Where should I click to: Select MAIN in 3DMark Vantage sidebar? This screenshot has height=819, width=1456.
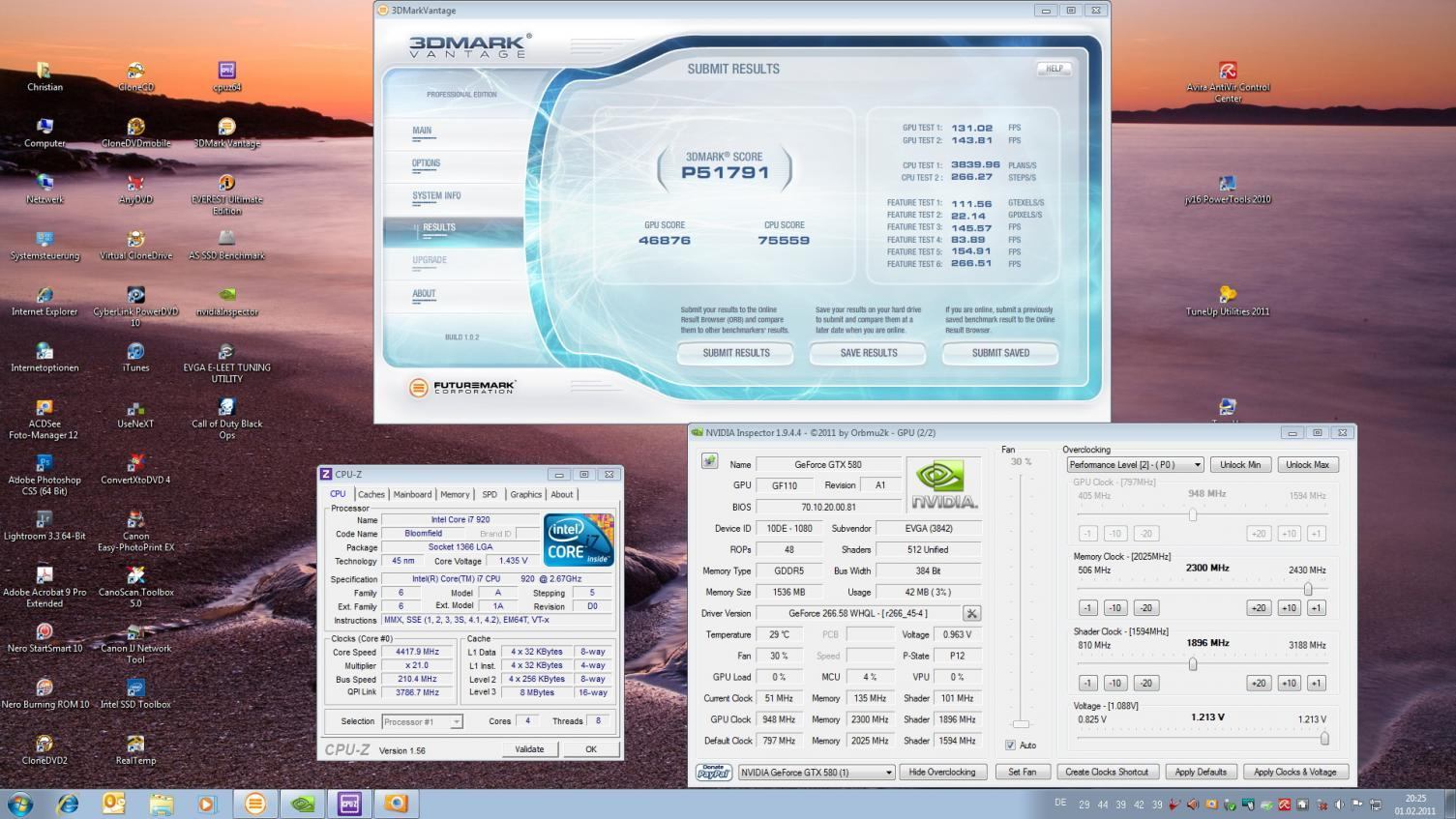(x=422, y=131)
